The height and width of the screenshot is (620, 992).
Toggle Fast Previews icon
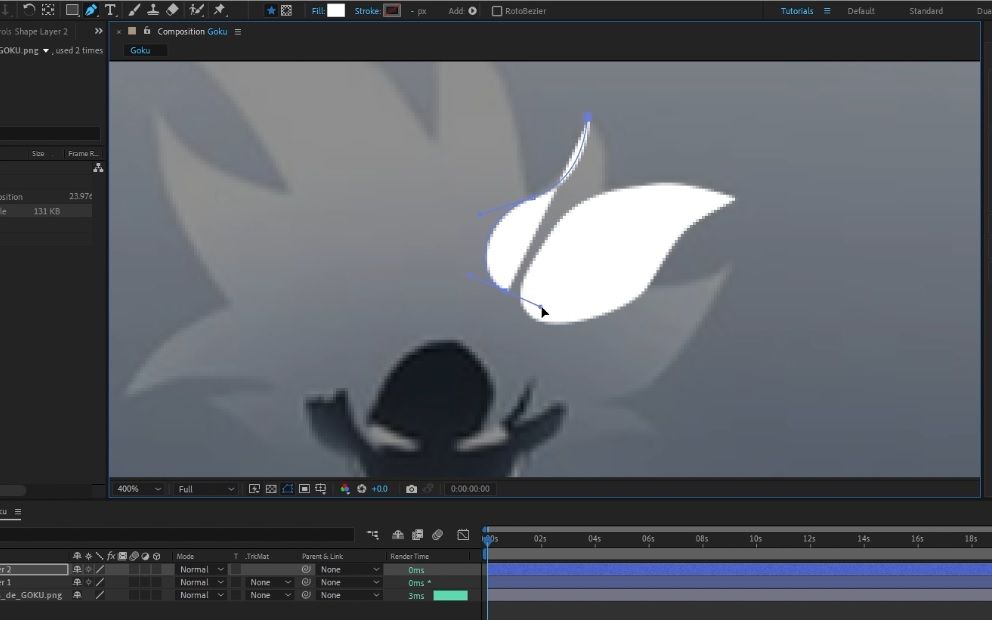(254, 488)
